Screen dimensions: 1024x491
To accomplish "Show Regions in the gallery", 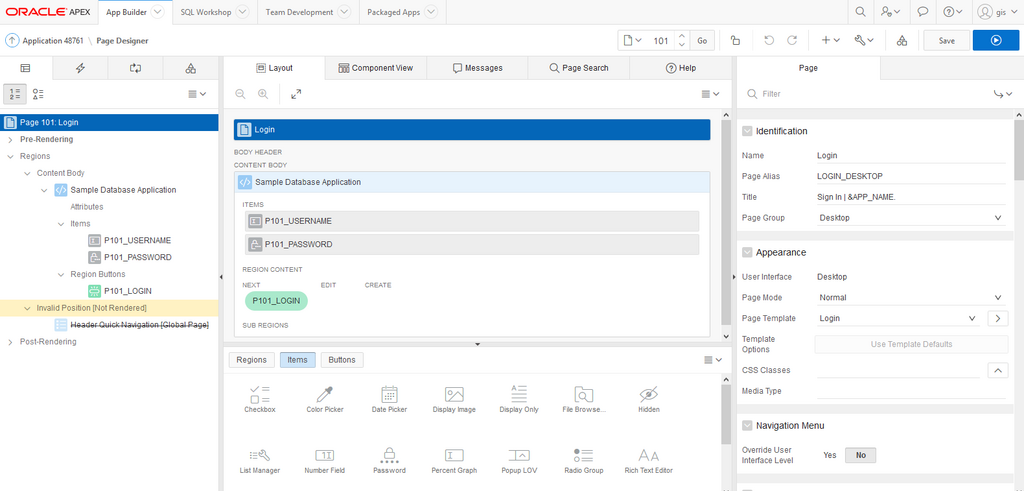I will click(251, 360).
